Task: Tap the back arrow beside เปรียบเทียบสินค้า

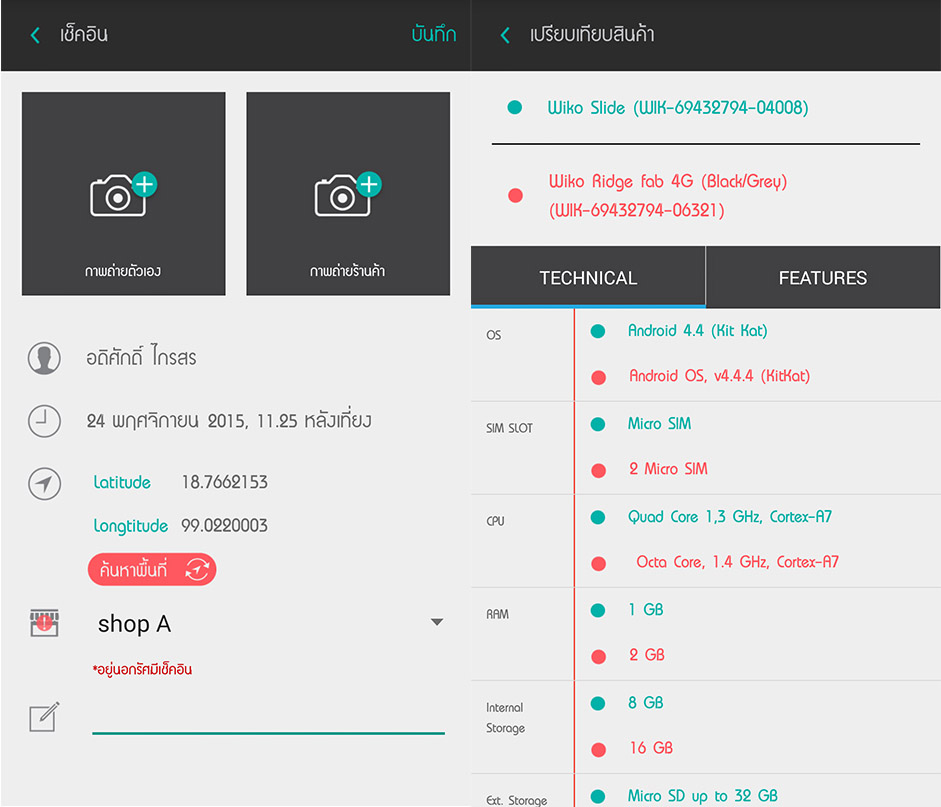Action: [505, 35]
